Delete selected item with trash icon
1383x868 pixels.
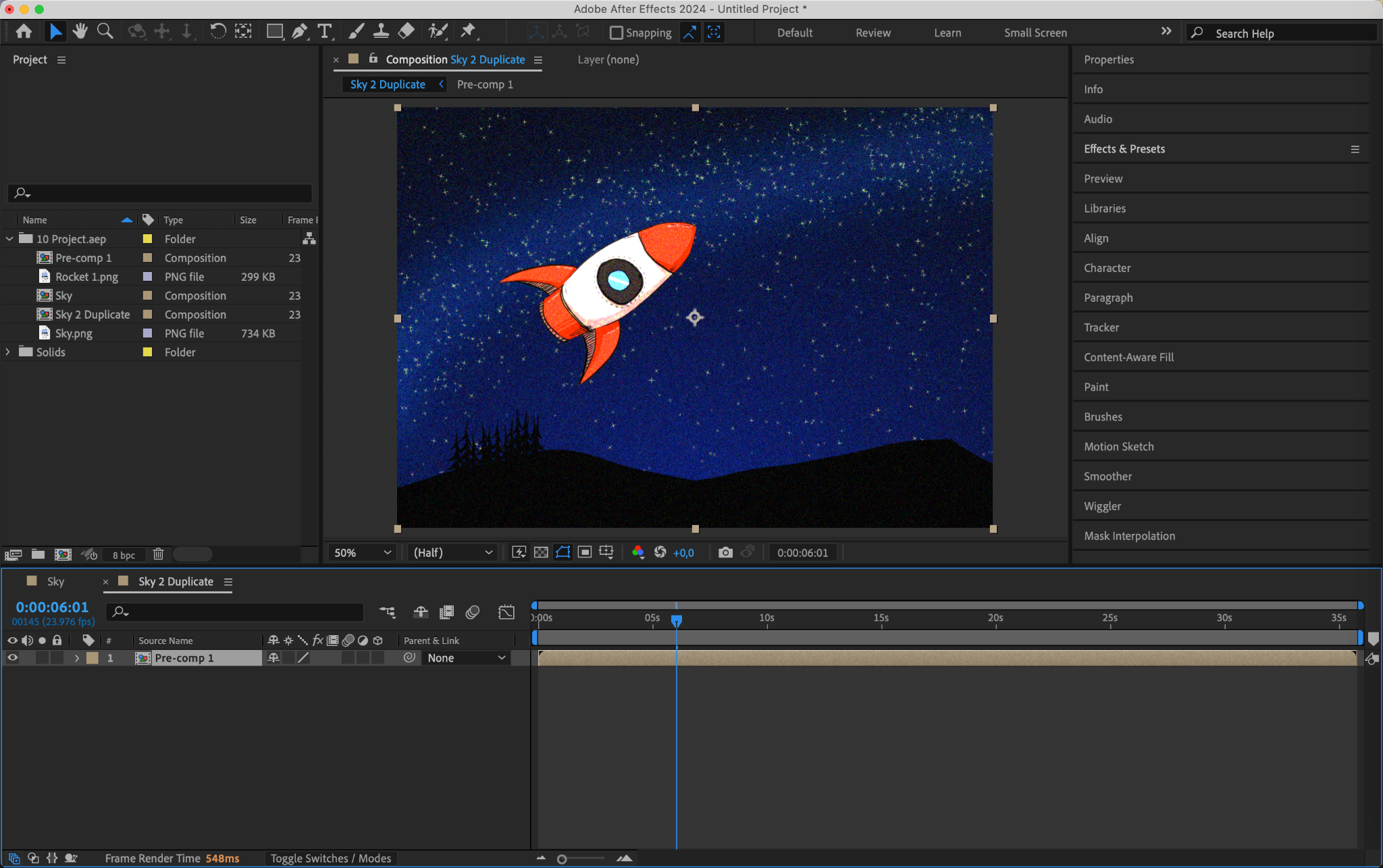tap(158, 554)
